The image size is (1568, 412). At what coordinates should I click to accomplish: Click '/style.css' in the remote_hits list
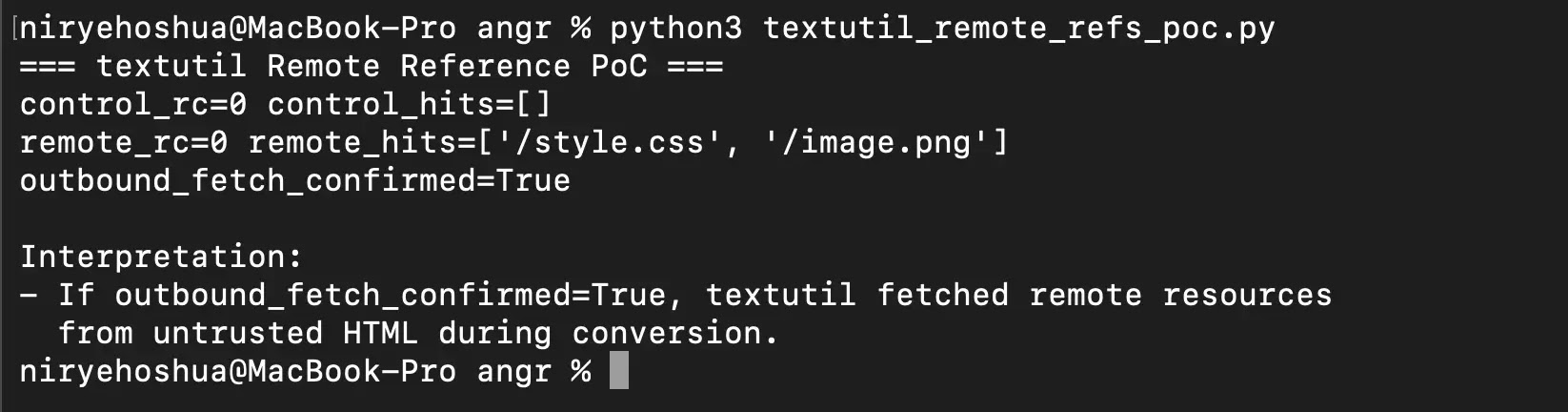pyautogui.click(x=609, y=142)
